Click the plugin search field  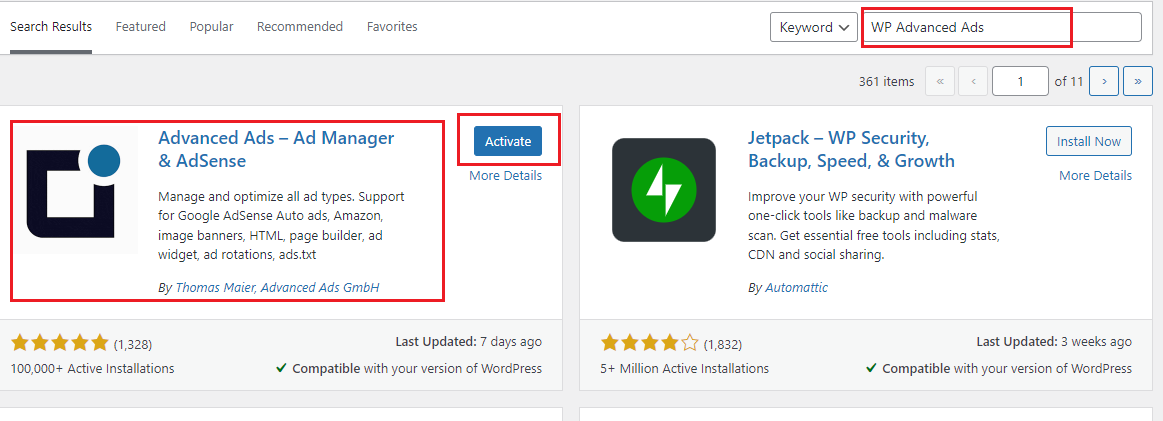click(x=1001, y=27)
